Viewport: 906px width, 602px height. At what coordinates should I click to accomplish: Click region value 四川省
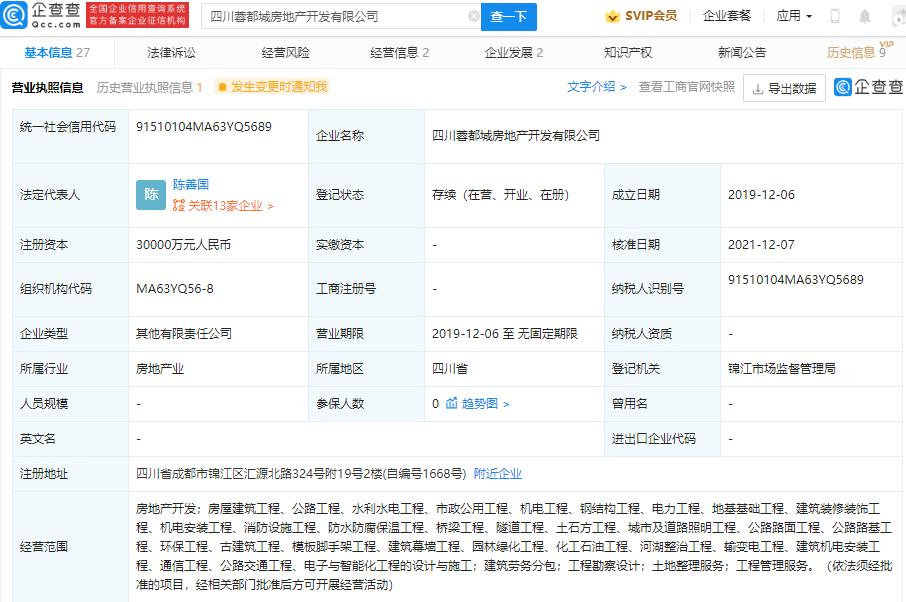450,369
